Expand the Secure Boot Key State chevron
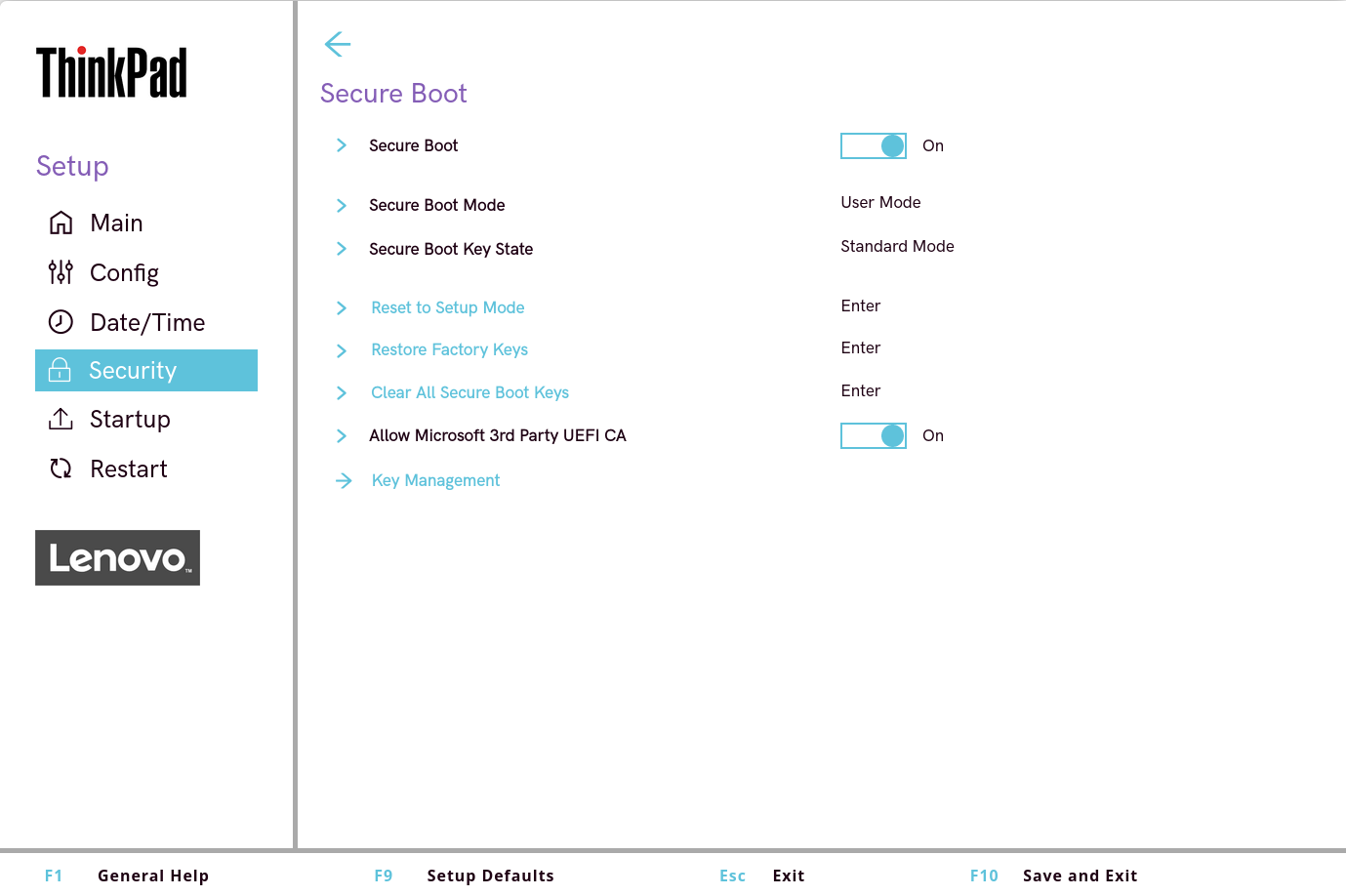The height and width of the screenshot is (896, 1346). click(x=342, y=249)
